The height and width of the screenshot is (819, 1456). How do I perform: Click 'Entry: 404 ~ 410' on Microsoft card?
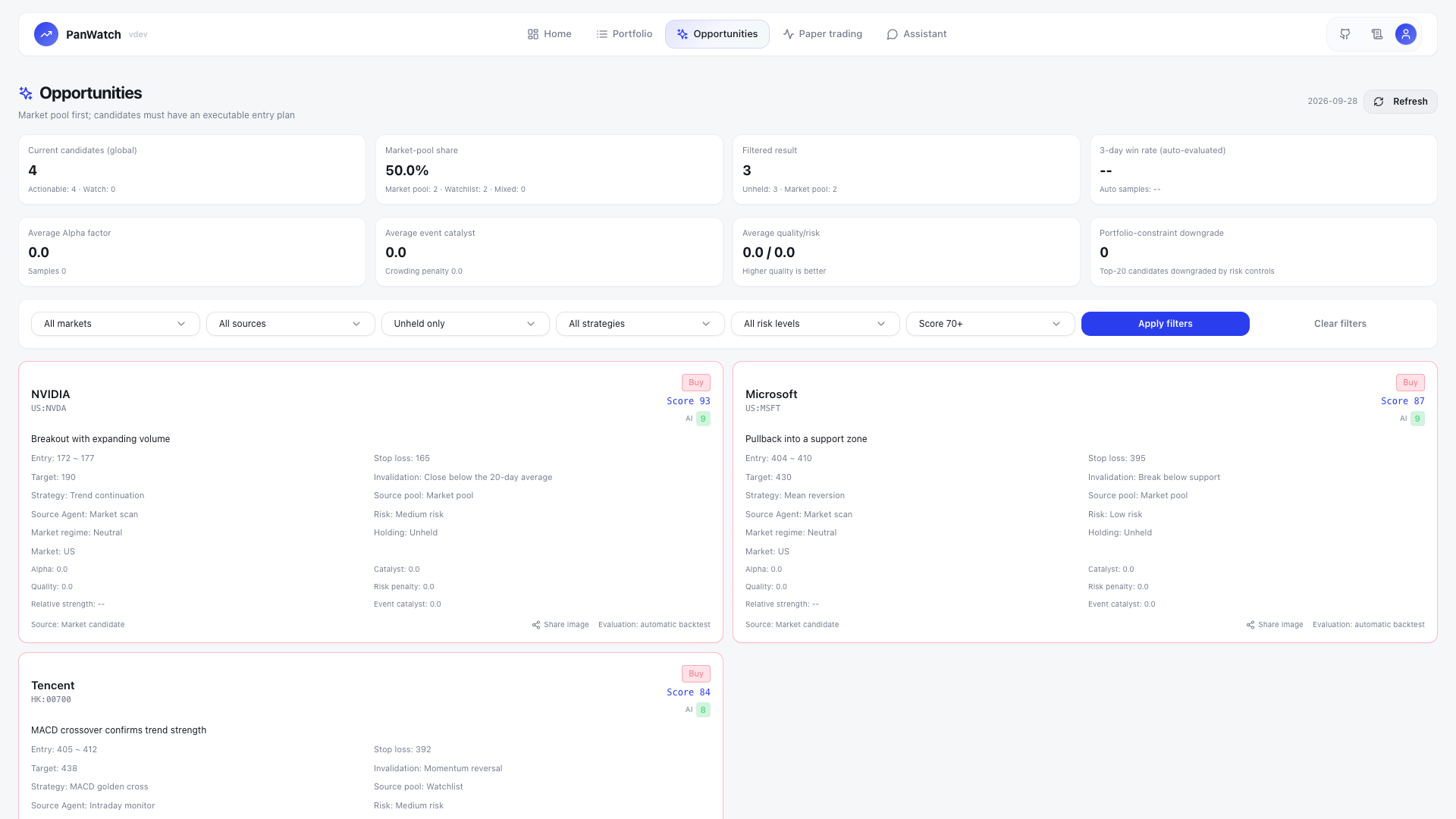click(779, 459)
